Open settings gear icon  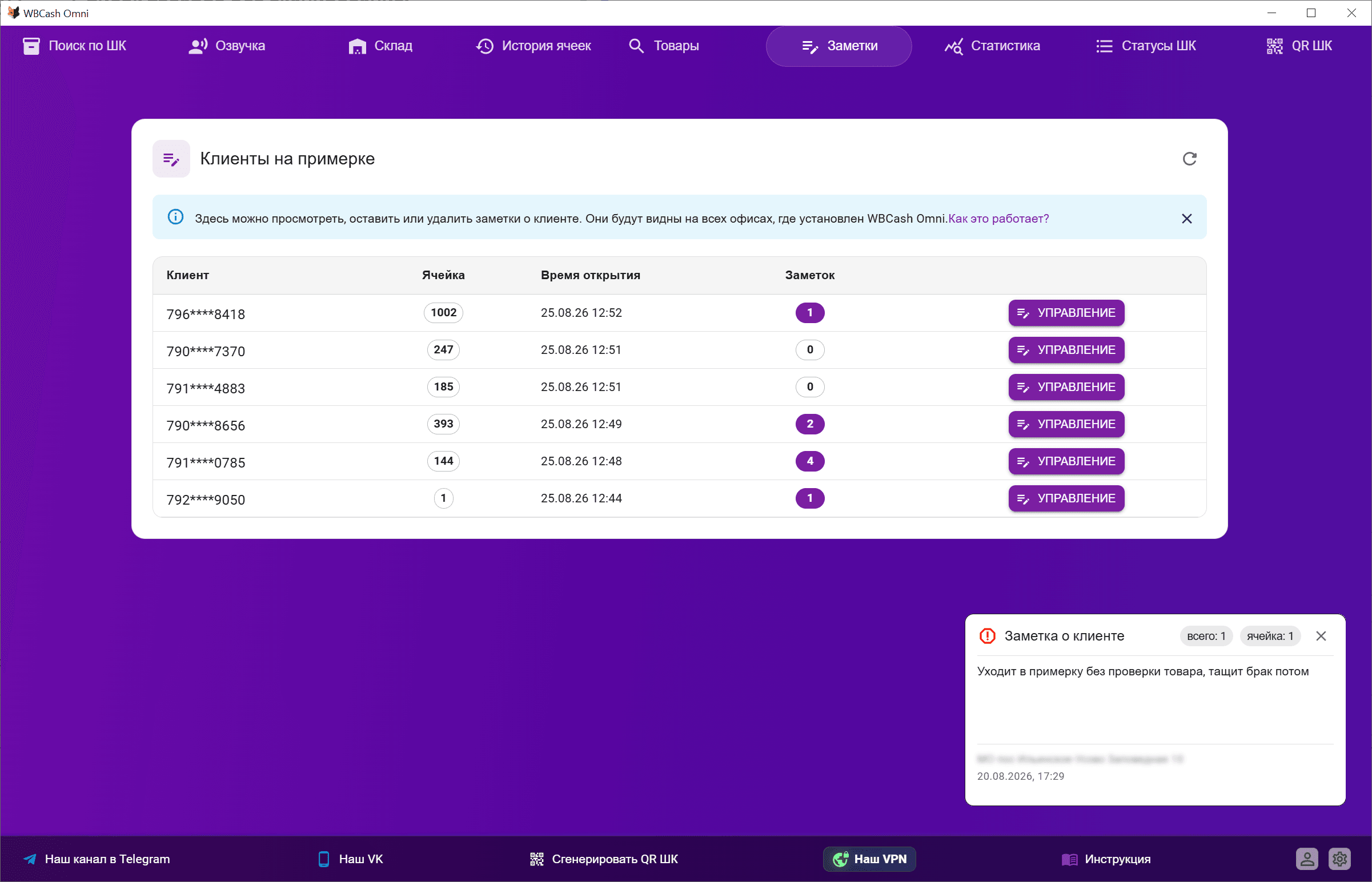tap(1339, 859)
